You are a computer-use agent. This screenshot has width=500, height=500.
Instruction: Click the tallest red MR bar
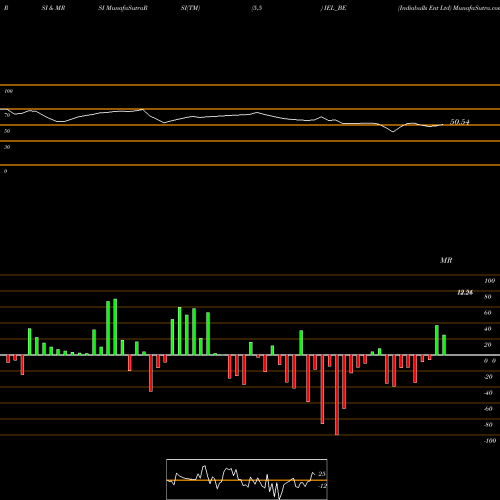pos(337,395)
